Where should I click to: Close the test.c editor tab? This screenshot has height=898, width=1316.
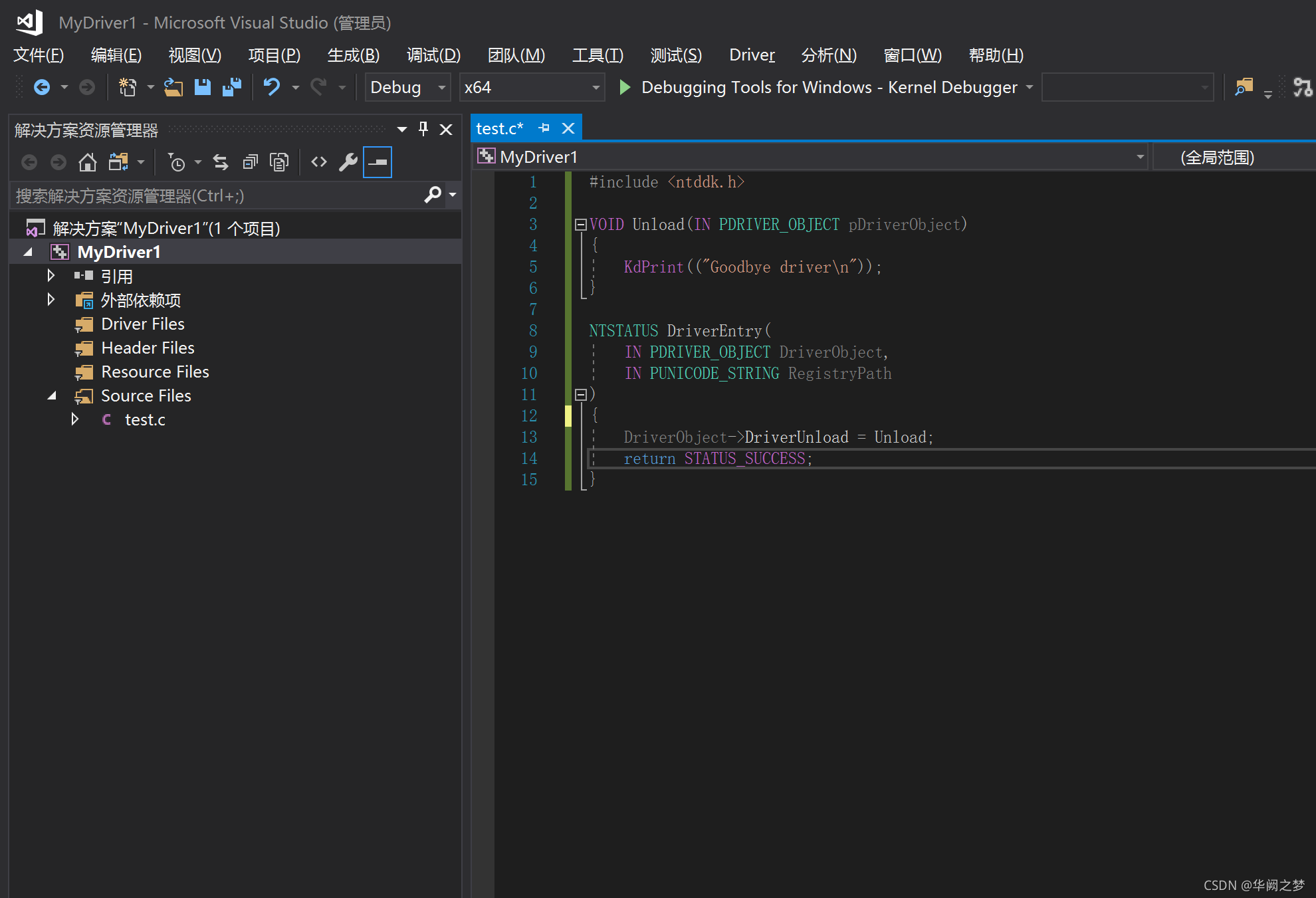point(568,128)
